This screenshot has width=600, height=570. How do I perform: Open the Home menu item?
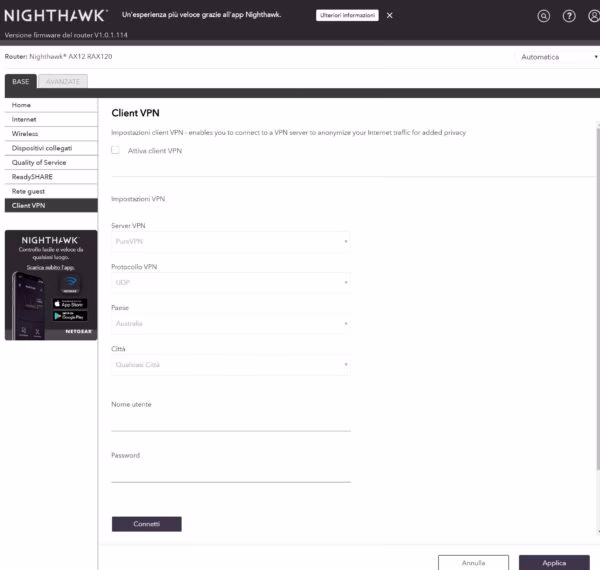click(51, 105)
